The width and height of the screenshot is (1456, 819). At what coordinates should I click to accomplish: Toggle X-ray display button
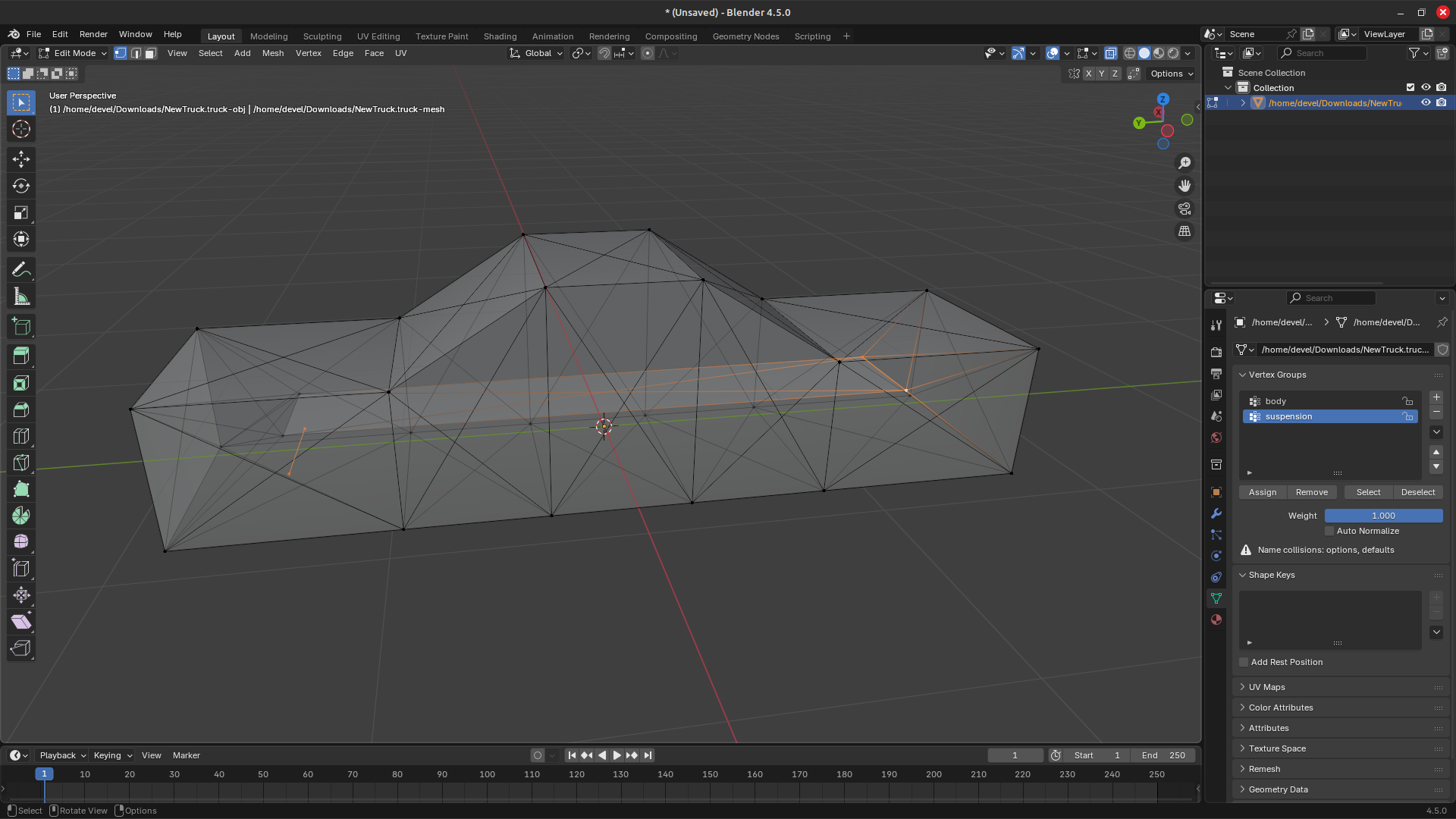[1111, 53]
